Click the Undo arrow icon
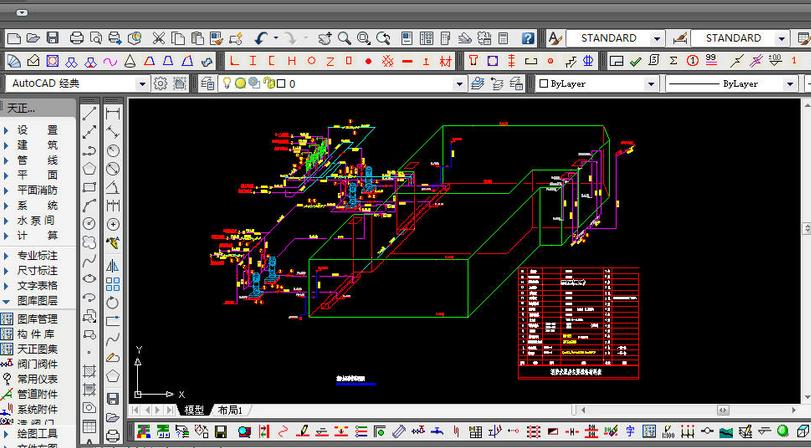This screenshot has height=448, width=811. [262, 38]
